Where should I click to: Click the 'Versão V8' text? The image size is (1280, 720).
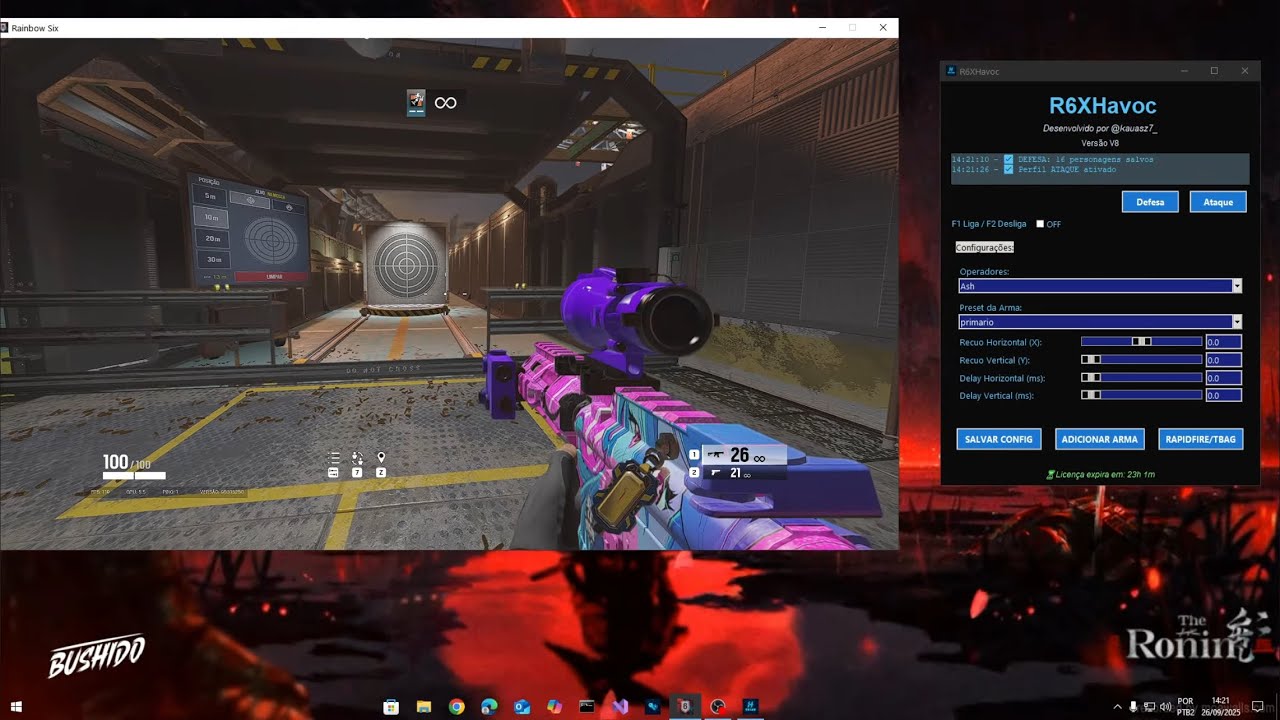1100,144
